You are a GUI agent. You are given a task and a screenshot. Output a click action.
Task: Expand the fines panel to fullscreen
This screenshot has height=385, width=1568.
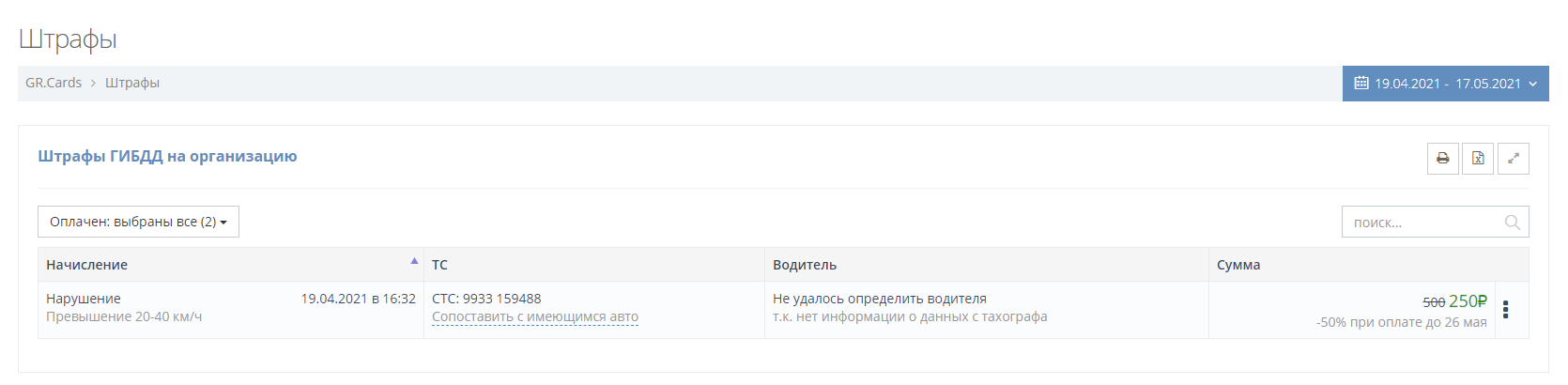pyautogui.click(x=1514, y=159)
